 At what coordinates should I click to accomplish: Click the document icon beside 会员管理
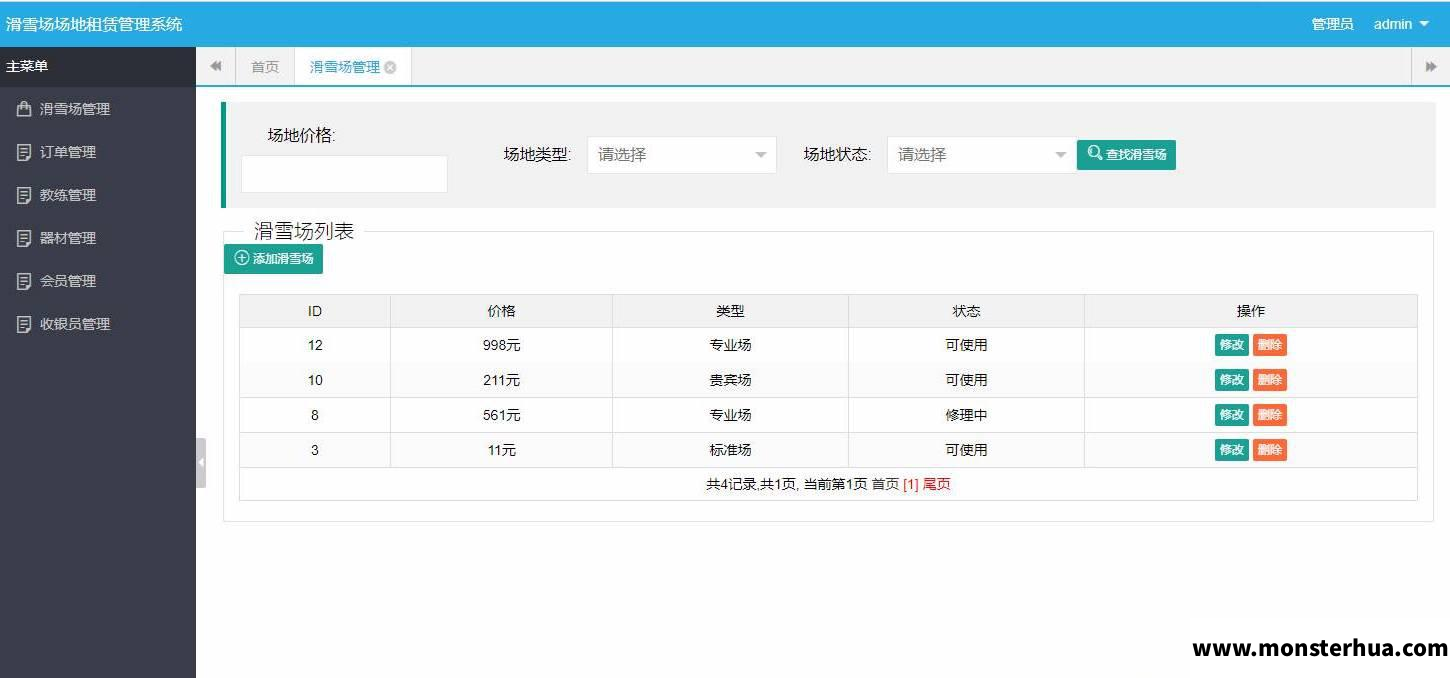tap(24, 281)
